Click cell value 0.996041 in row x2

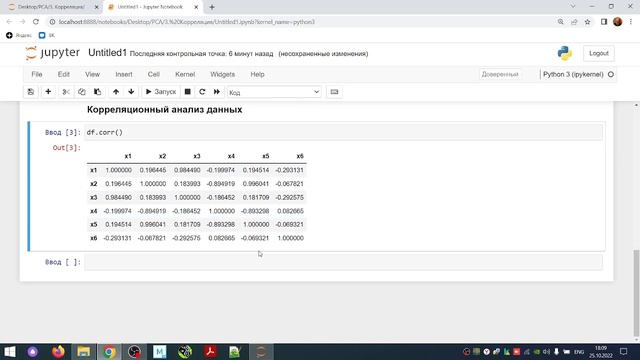256,184
